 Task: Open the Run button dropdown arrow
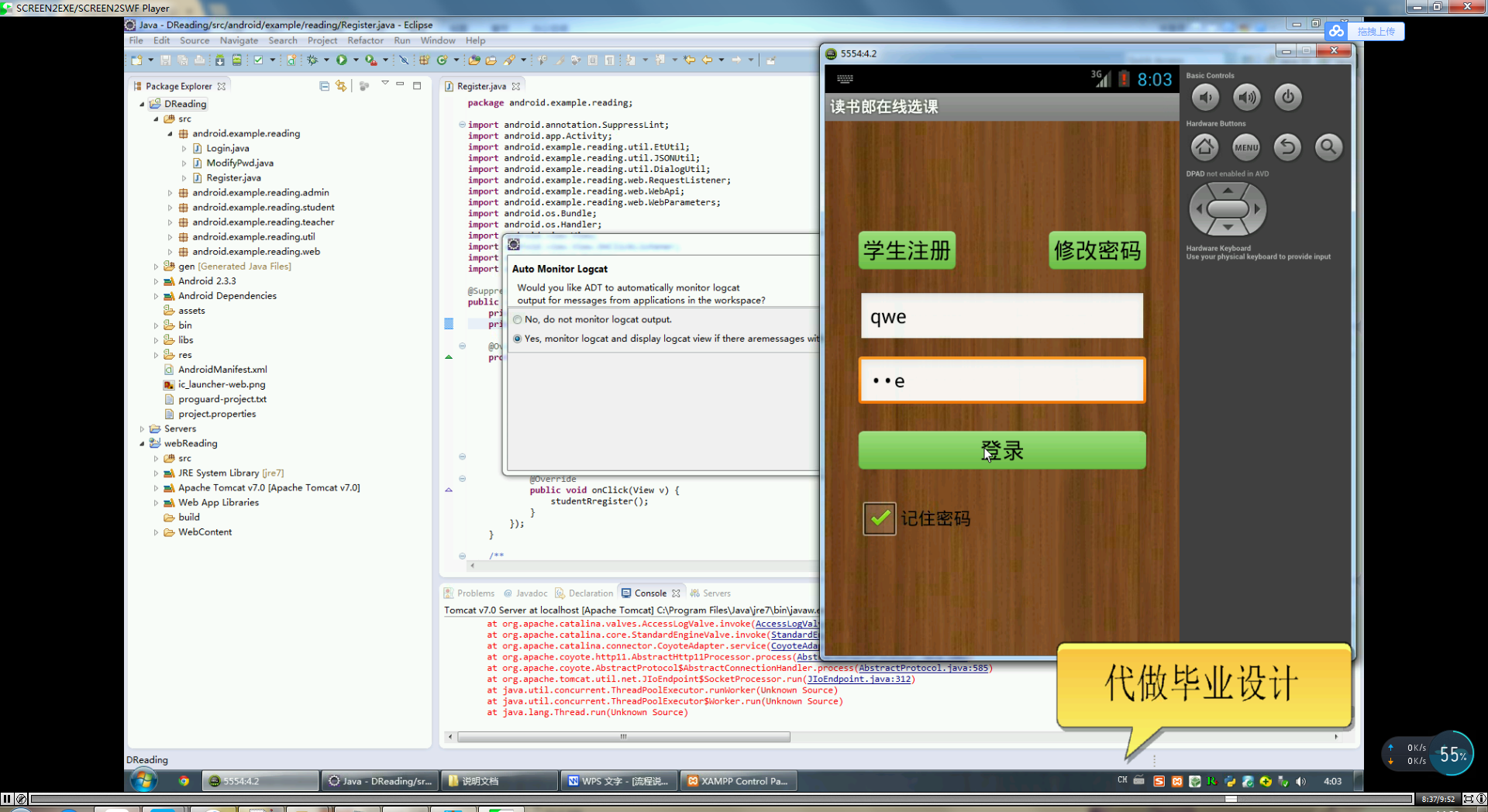(356, 60)
